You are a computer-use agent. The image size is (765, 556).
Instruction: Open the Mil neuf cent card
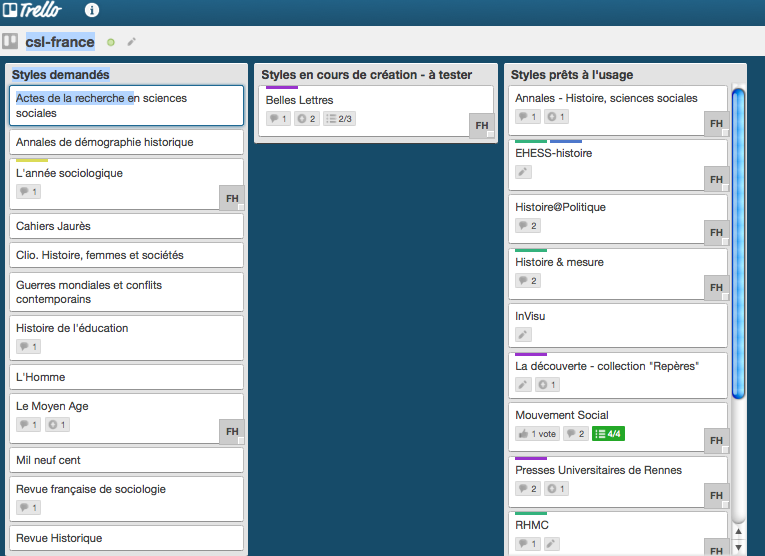coord(126,460)
